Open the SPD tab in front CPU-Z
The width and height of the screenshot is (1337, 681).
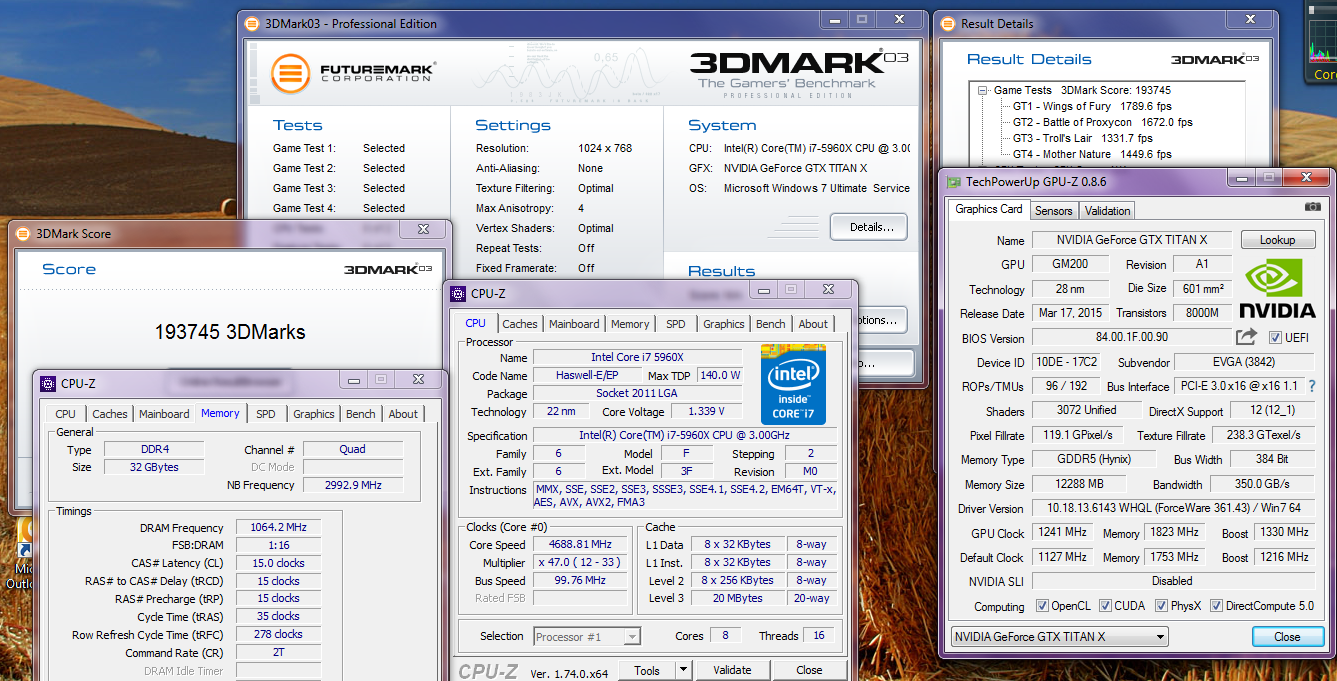676,324
